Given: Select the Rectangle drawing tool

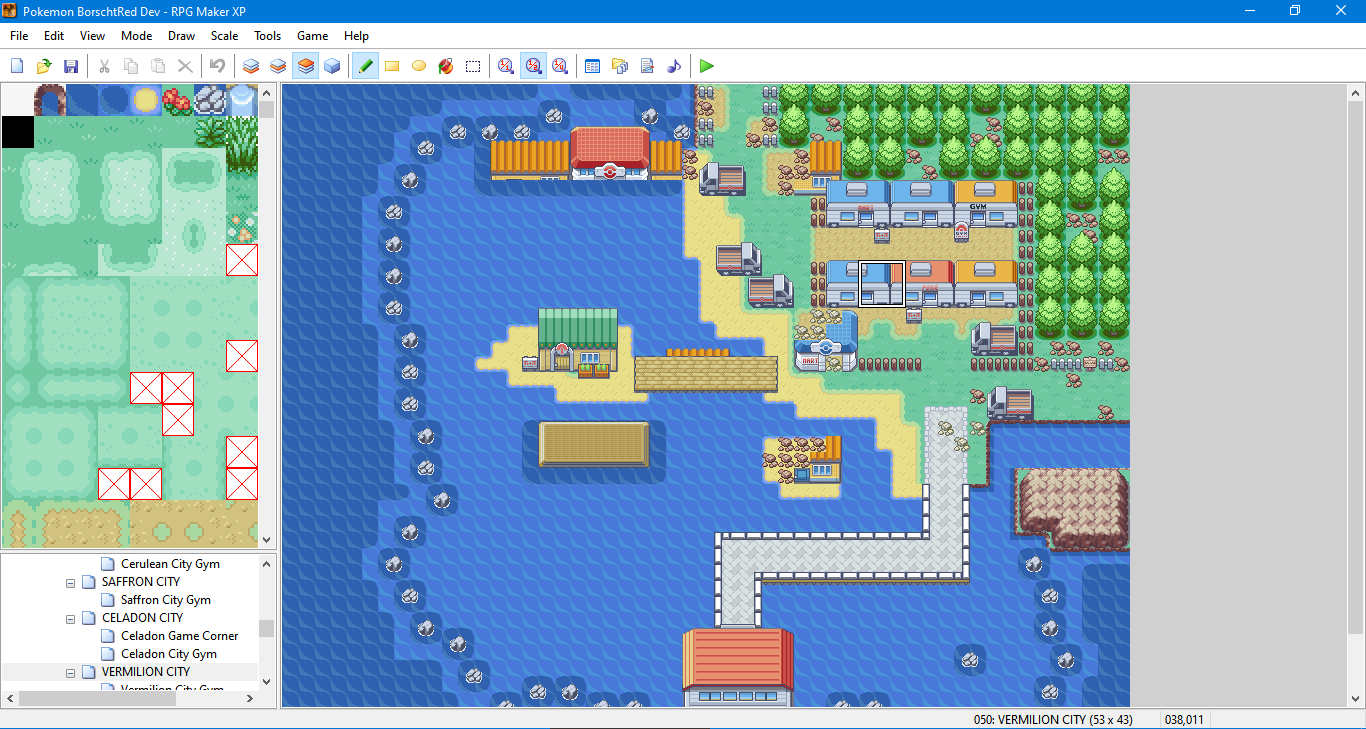Looking at the screenshot, I should 392,66.
